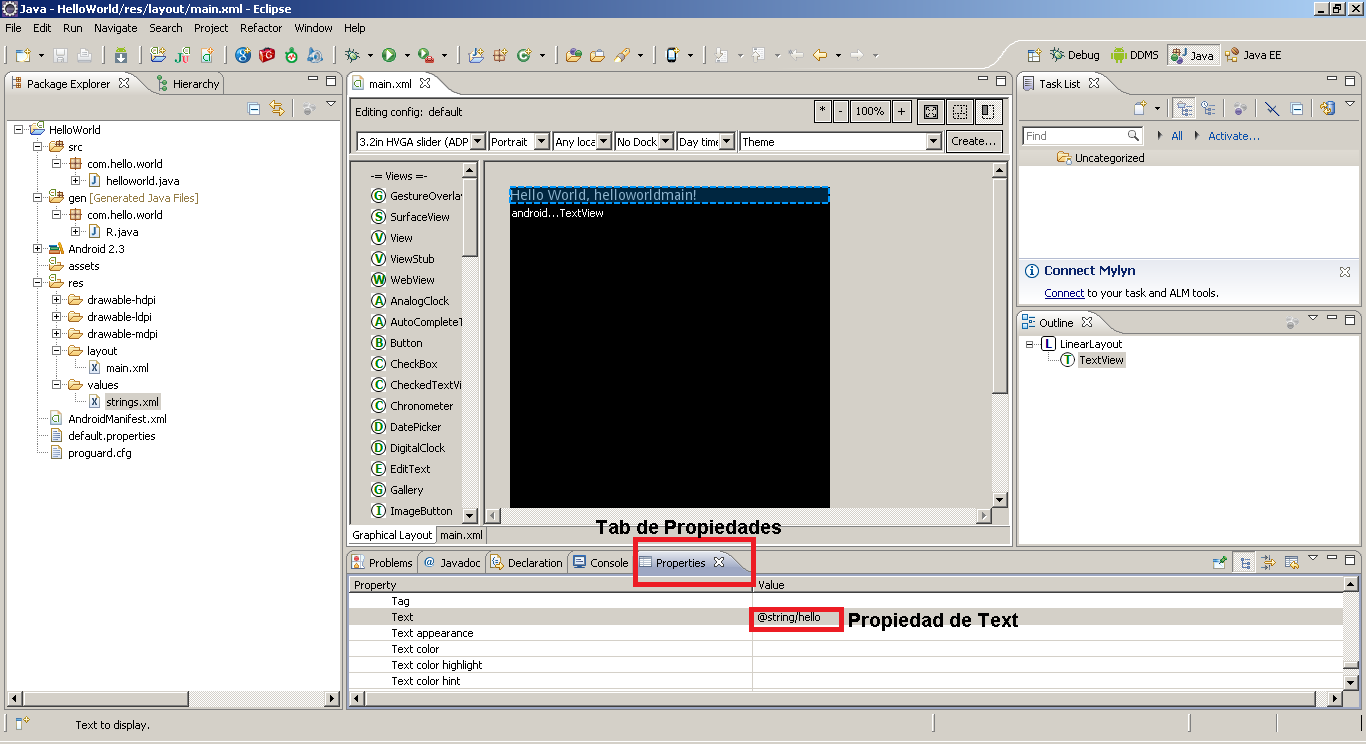This screenshot has height=744, width=1366.
Task: Click the Find field in Task List
Action: pyautogui.click(x=1082, y=136)
